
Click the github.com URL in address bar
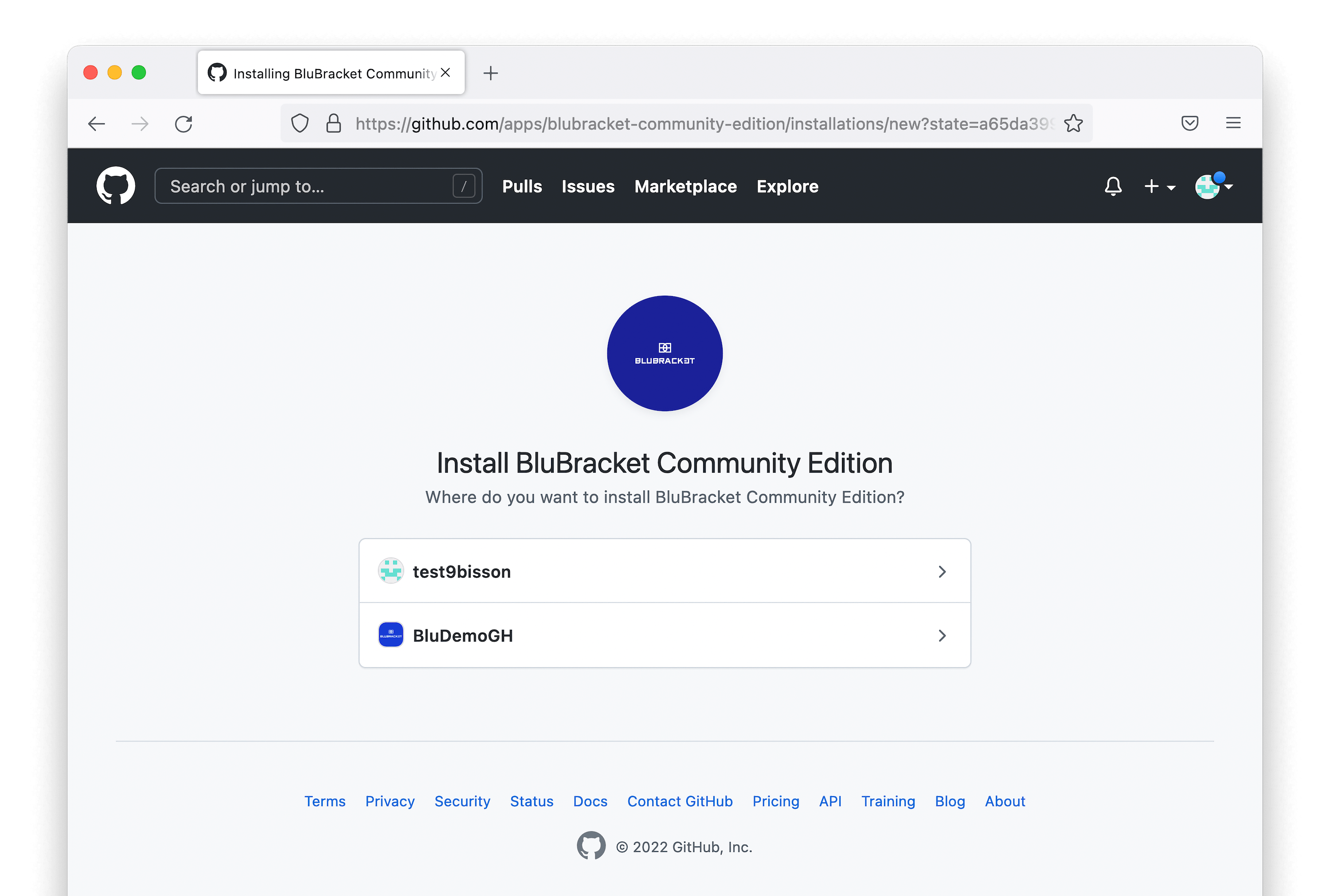pyautogui.click(x=704, y=124)
